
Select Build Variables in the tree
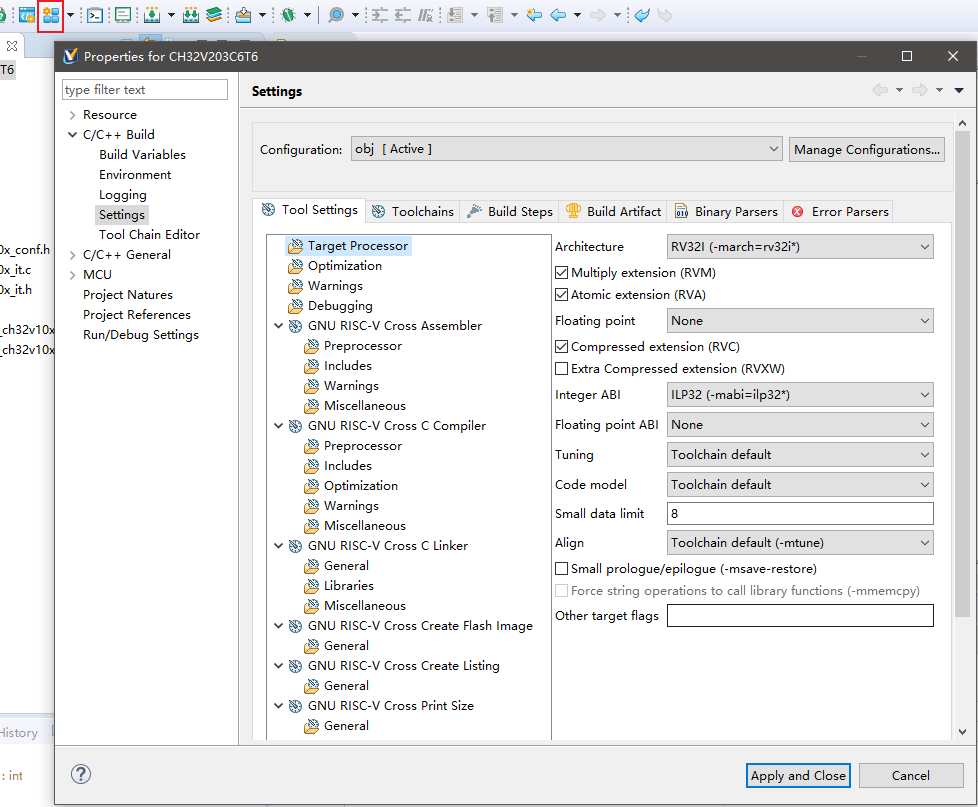(142, 155)
